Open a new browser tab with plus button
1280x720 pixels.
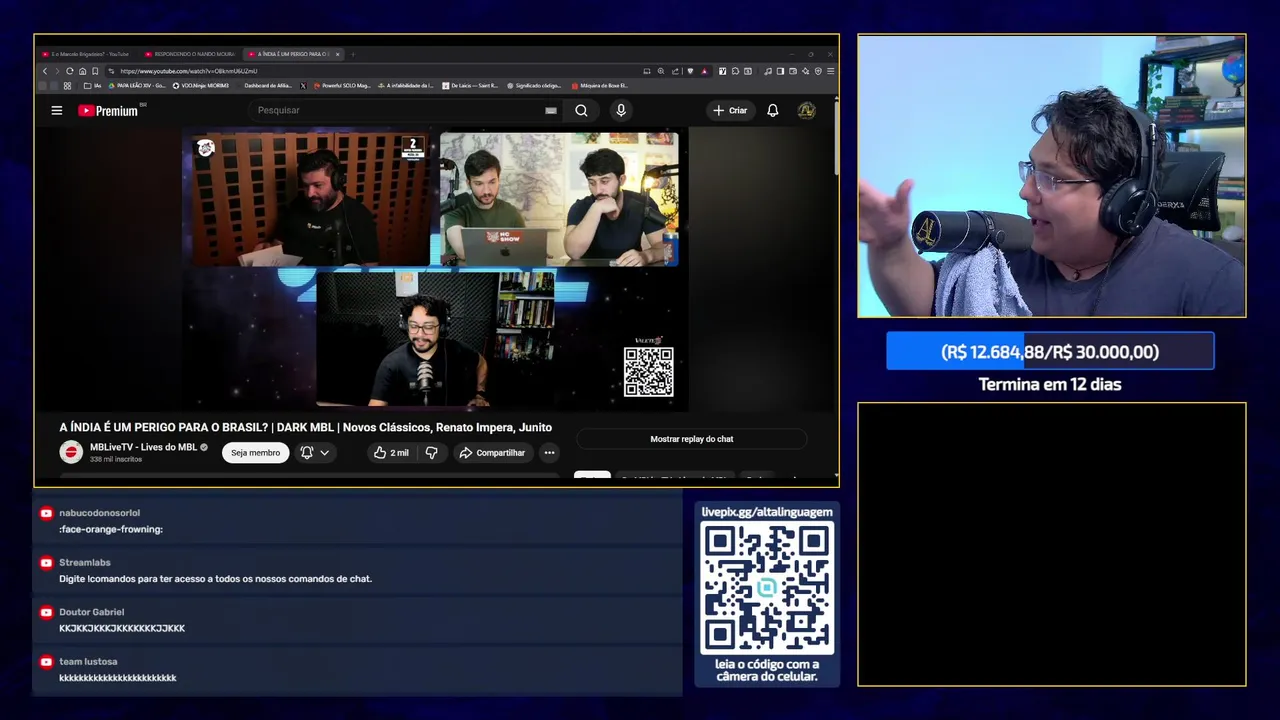click(353, 54)
